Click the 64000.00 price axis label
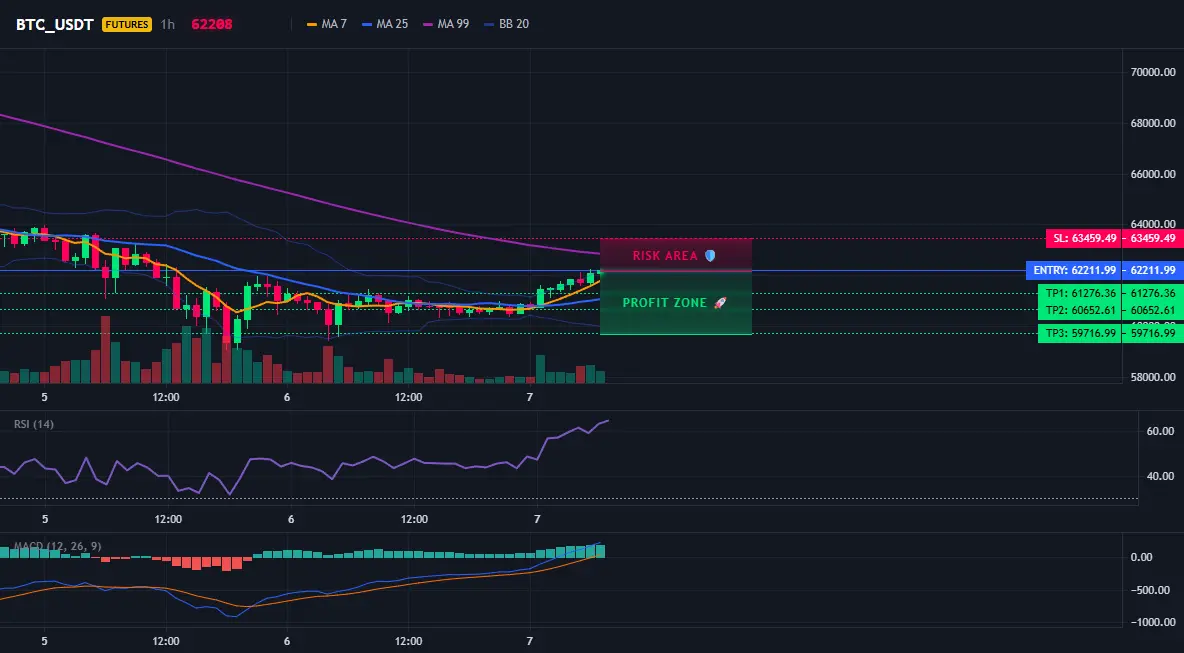Screen dimensions: 1184x653 (x=1153, y=224)
